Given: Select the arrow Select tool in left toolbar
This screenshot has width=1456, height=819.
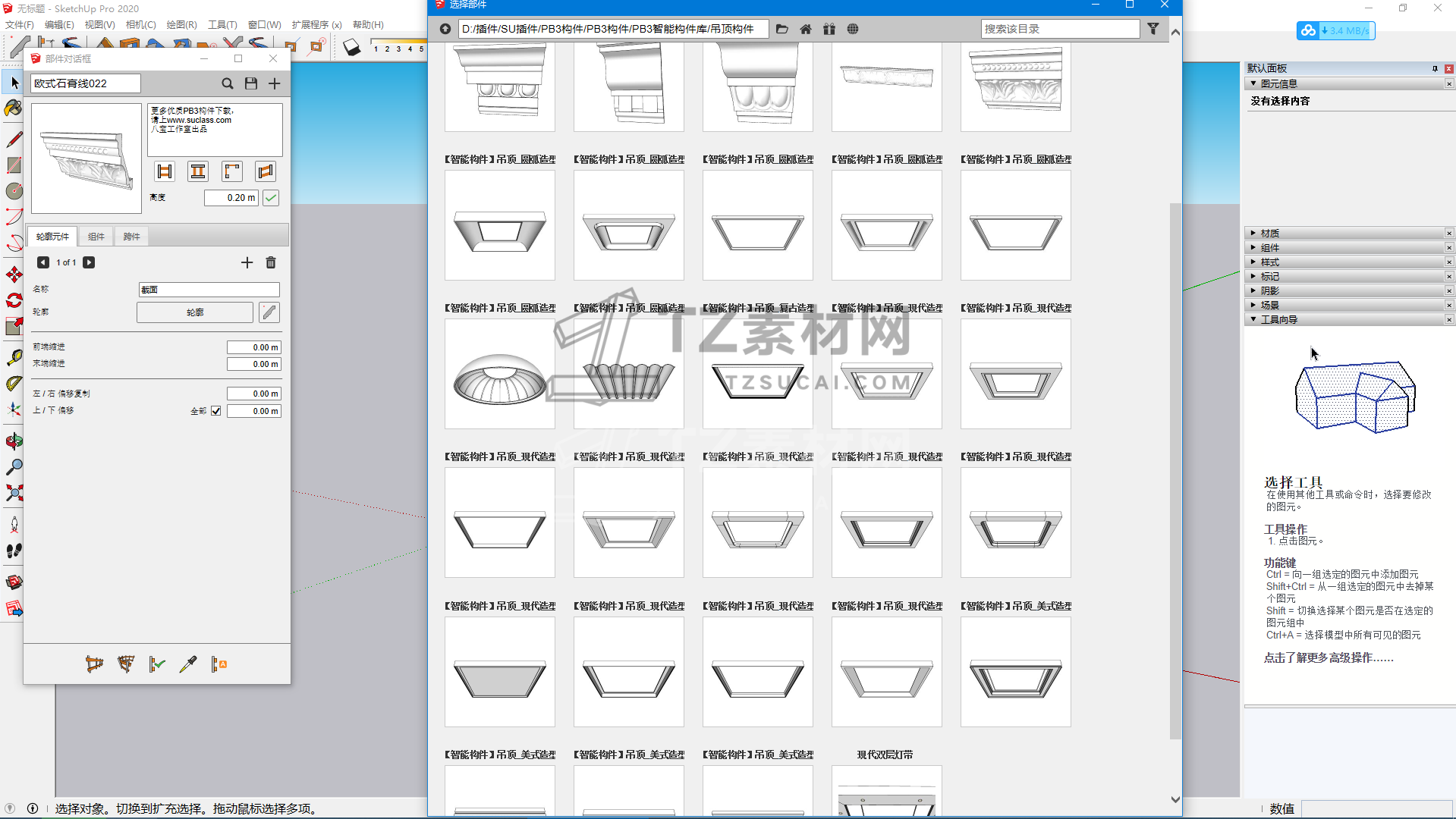Looking at the screenshot, I should 14,83.
